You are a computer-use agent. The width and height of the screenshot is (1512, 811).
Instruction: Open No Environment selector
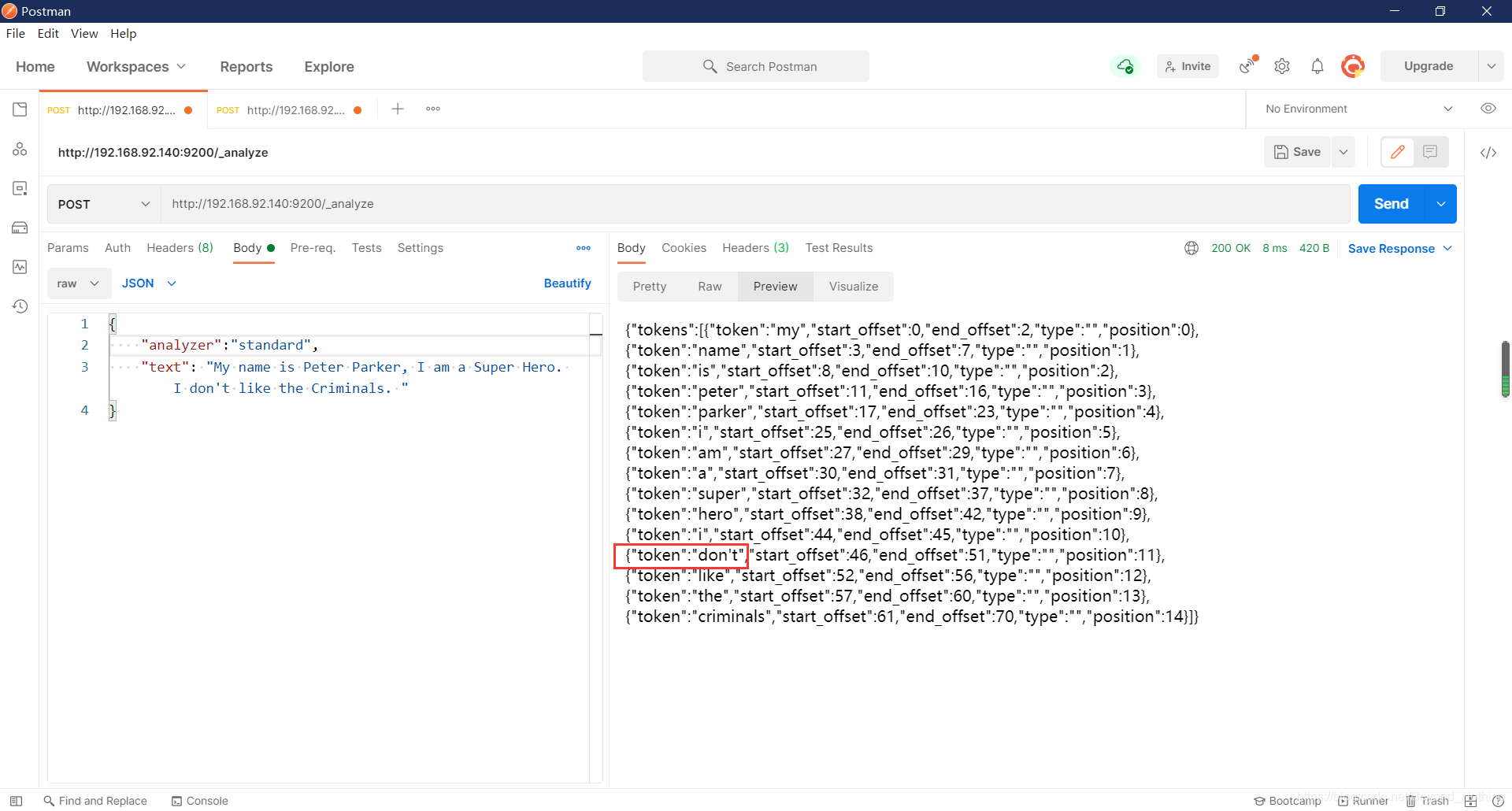pyautogui.click(x=1358, y=109)
